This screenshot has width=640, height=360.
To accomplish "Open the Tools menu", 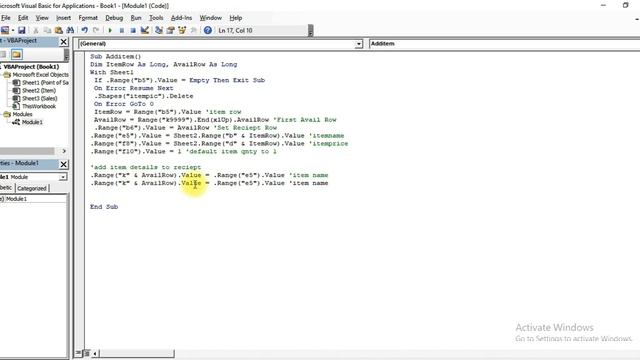I will (x=156, y=18).
